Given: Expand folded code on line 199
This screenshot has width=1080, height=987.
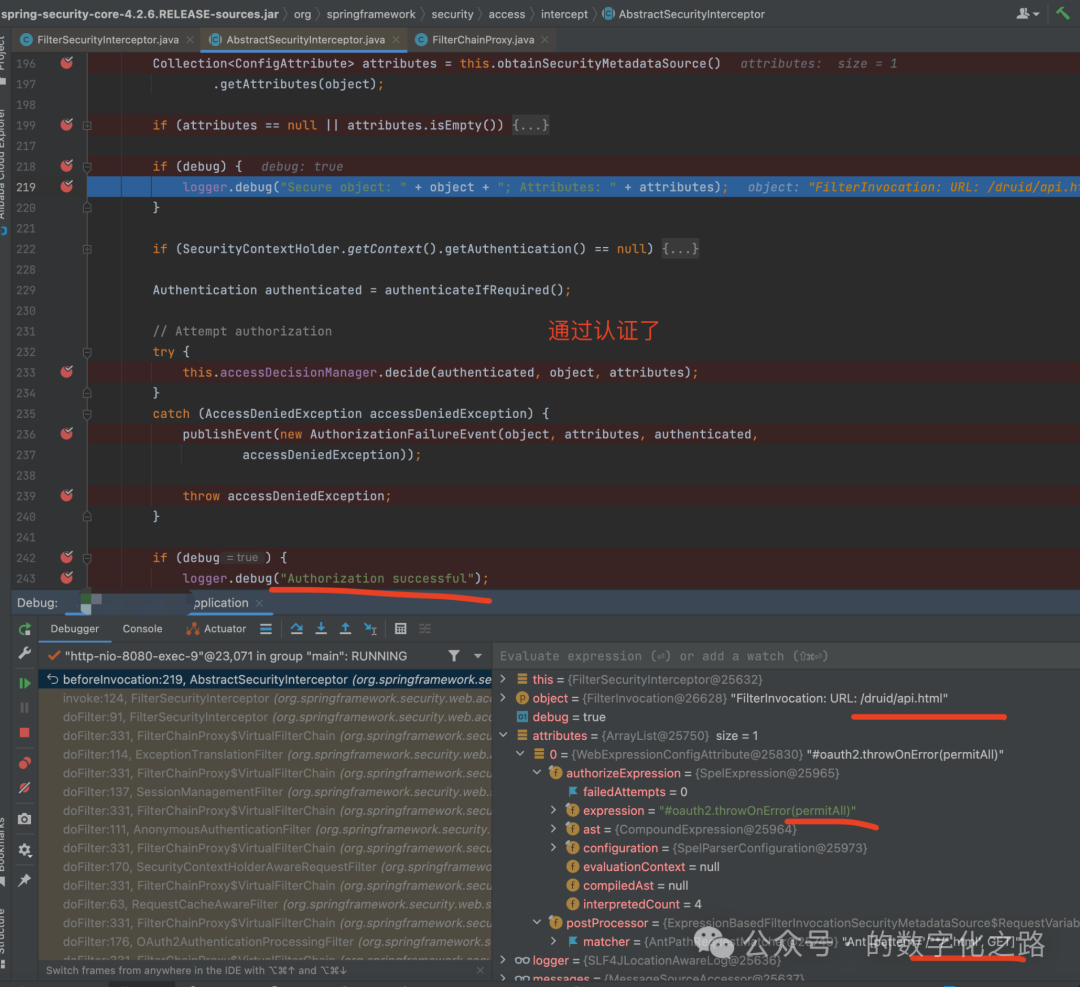Looking at the screenshot, I should pyautogui.click(x=530, y=125).
